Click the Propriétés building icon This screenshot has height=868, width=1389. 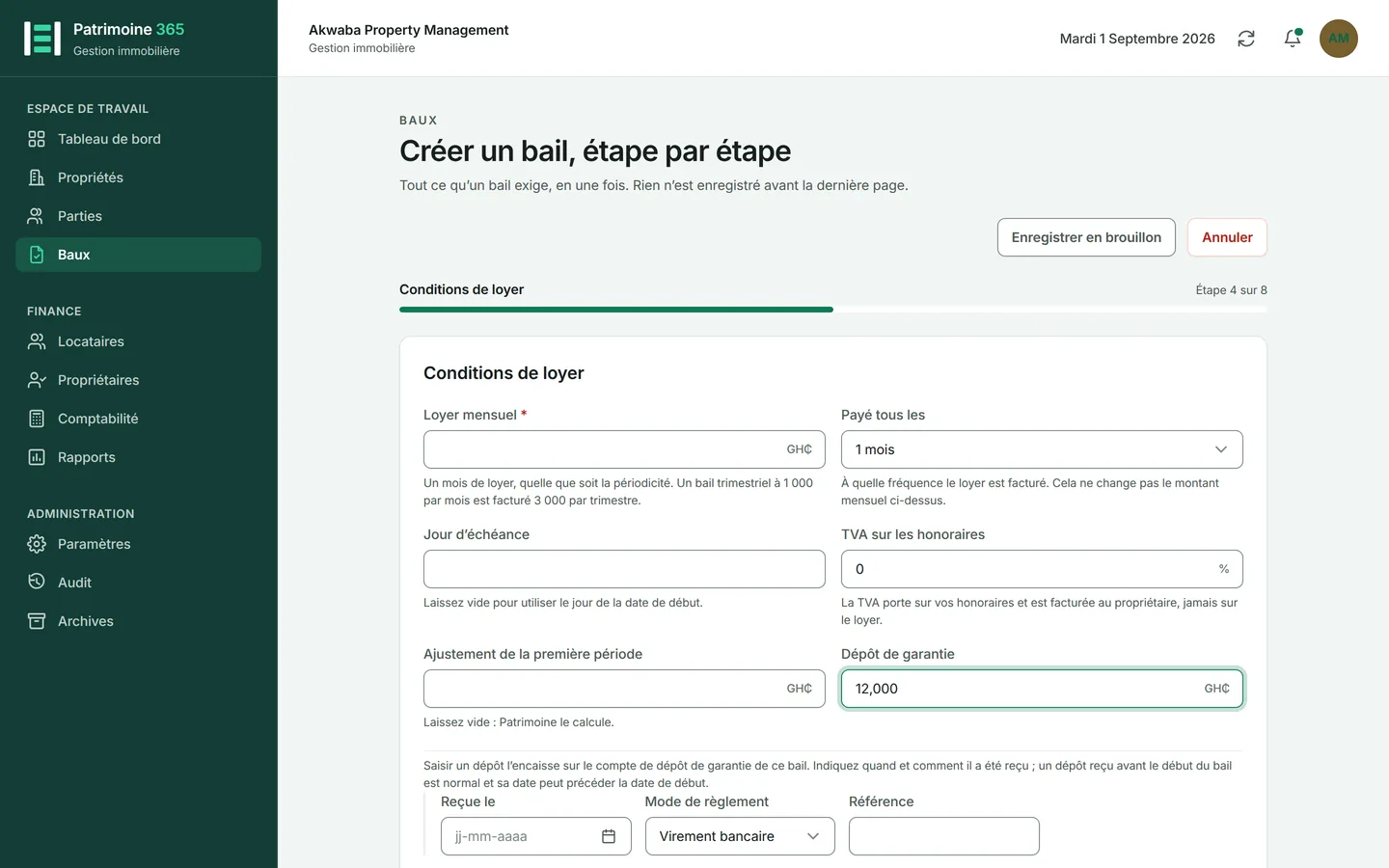pyautogui.click(x=37, y=177)
